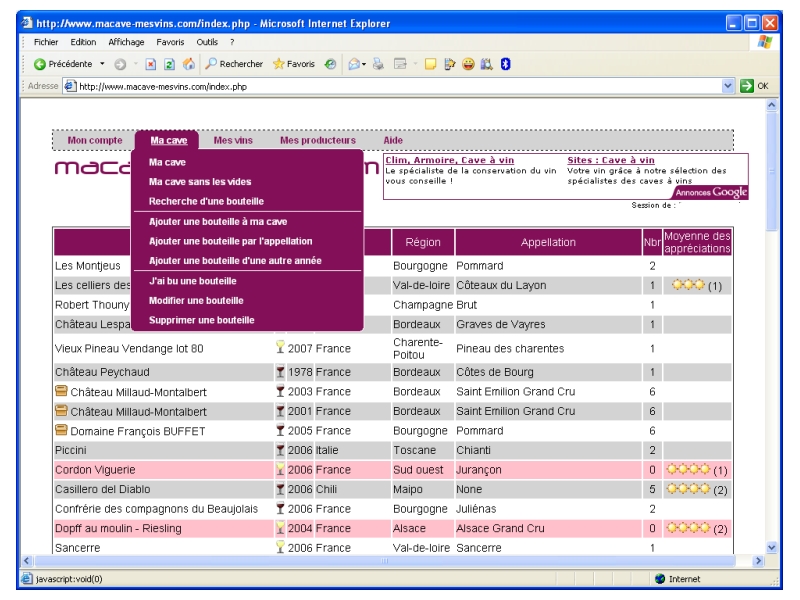Click the Annonces Google label
The width and height of the screenshot is (800, 600).
tap(711, 192)
